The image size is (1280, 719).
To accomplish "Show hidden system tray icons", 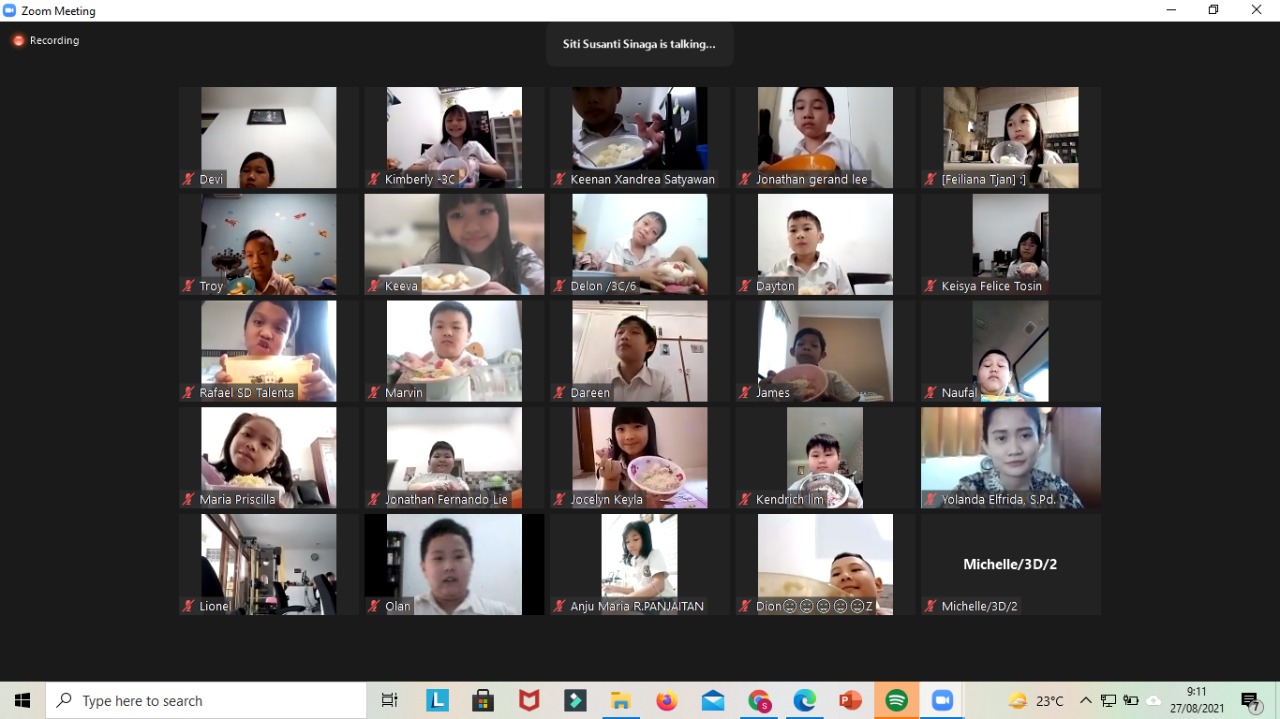I will [x=1086, y=701].
